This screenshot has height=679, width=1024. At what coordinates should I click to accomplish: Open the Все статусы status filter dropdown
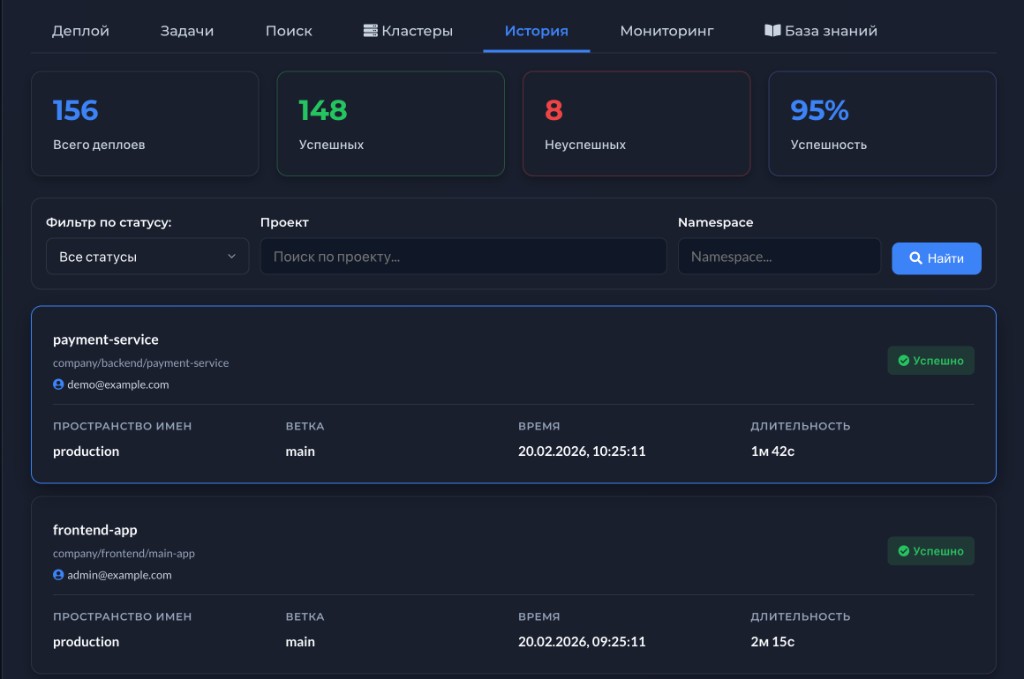point(147,257)
